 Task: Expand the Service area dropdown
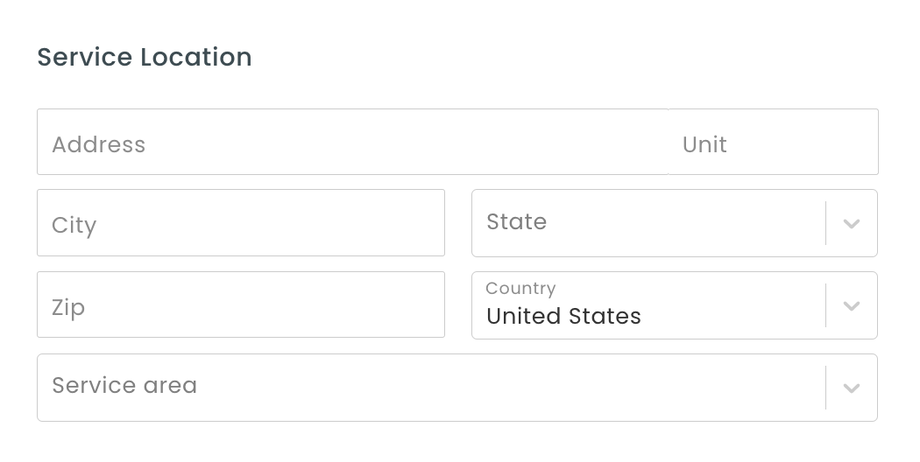click(x=430, y=387)
